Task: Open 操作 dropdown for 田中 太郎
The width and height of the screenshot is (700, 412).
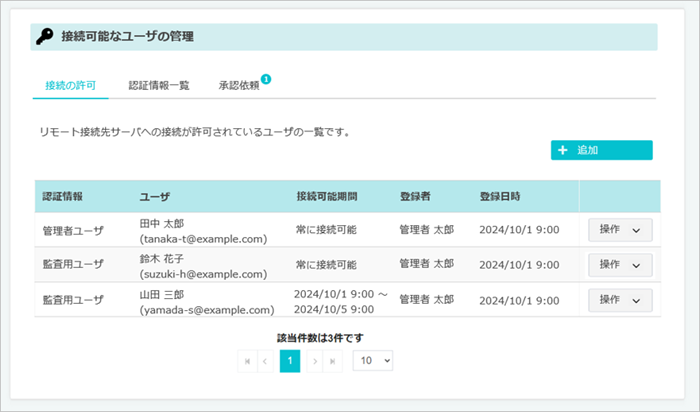Action: (x=620, y=230)
